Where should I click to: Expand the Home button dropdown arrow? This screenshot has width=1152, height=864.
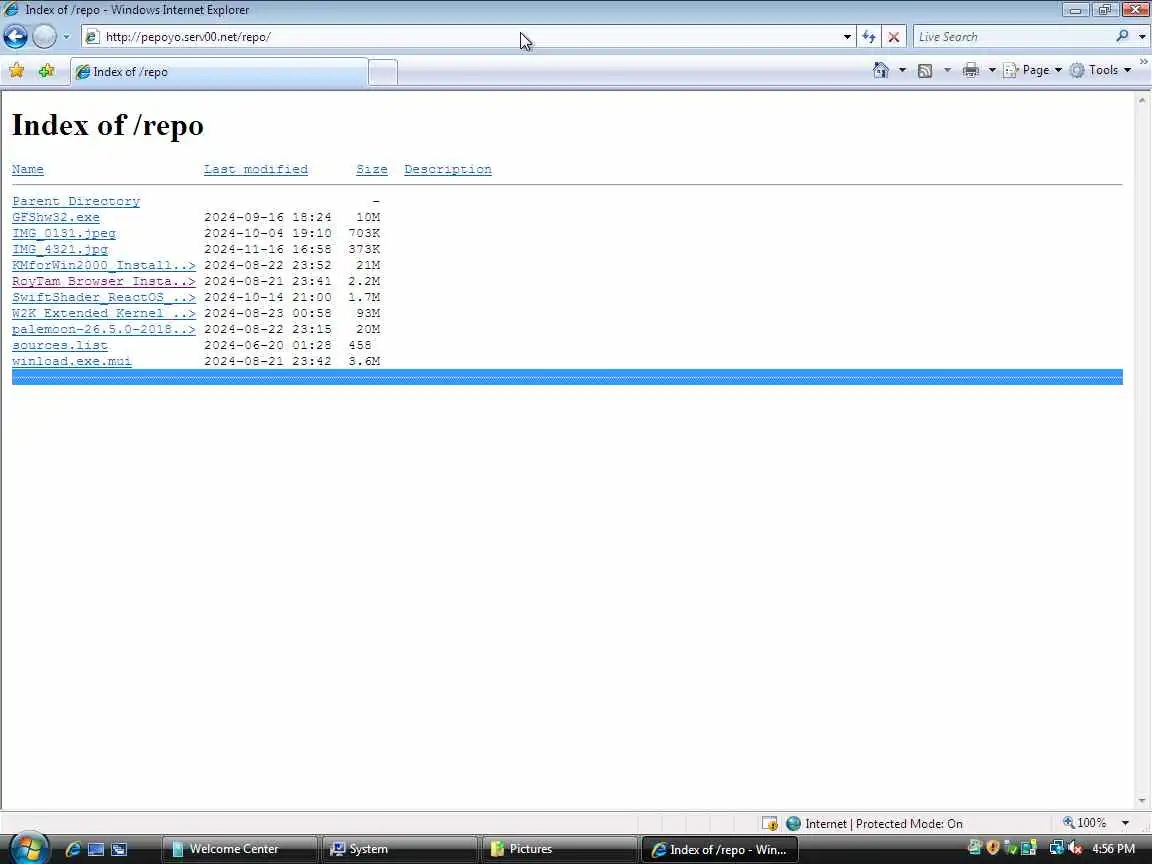[902, 71]
